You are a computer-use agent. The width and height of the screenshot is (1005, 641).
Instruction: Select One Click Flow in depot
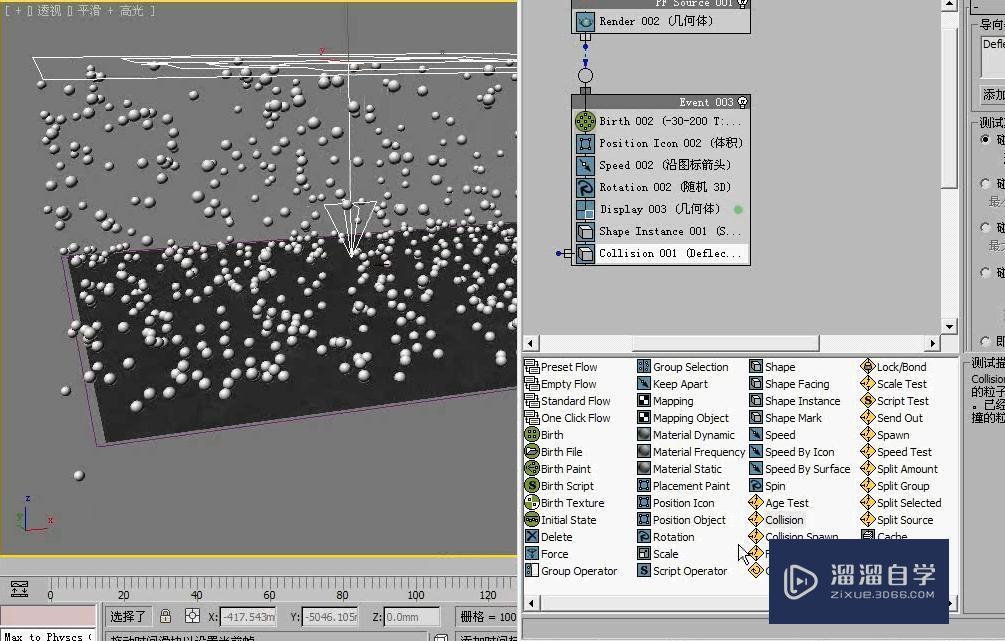click(567, 418)
